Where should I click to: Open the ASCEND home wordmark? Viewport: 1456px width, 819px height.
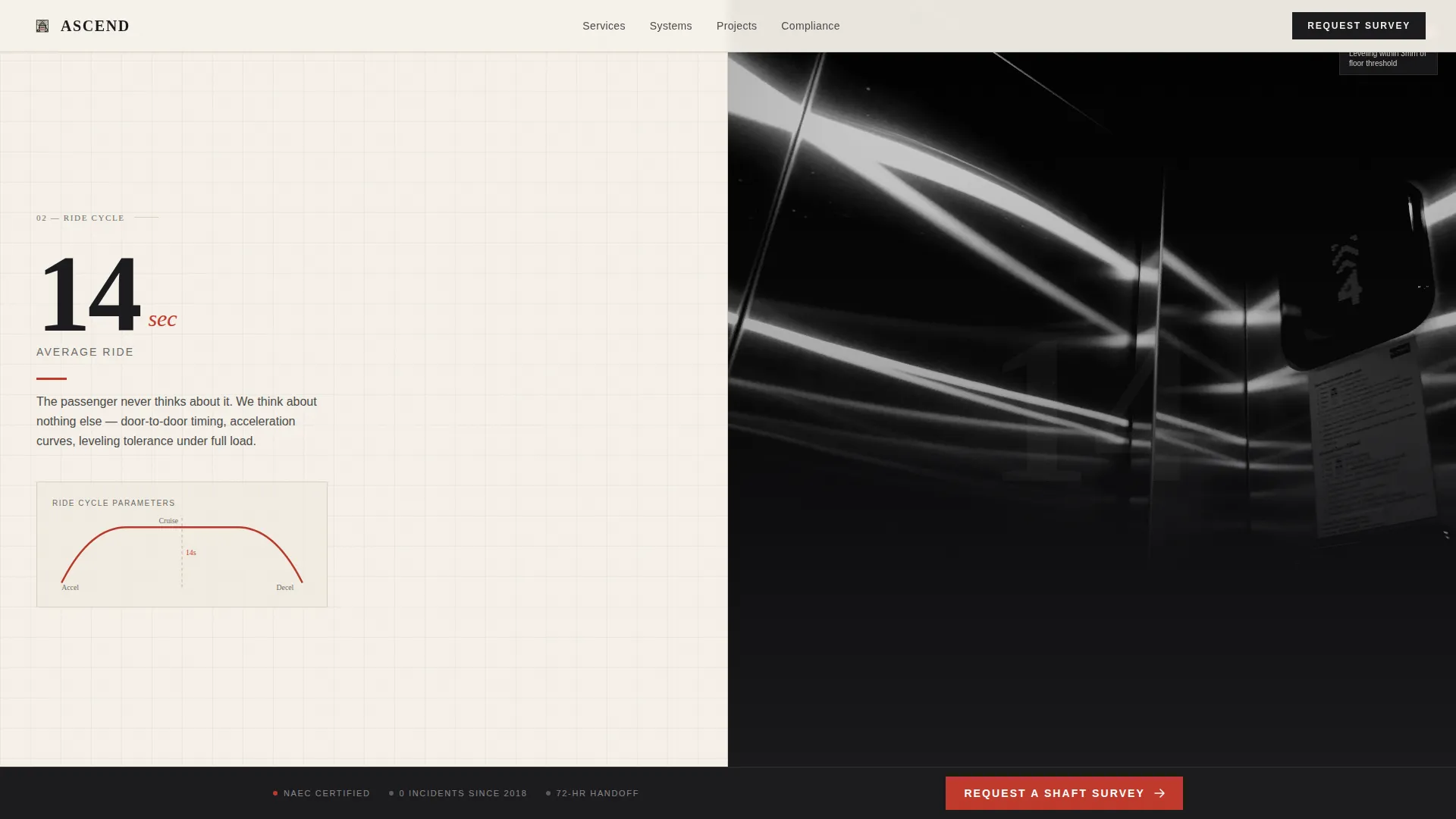coord(95,26)
